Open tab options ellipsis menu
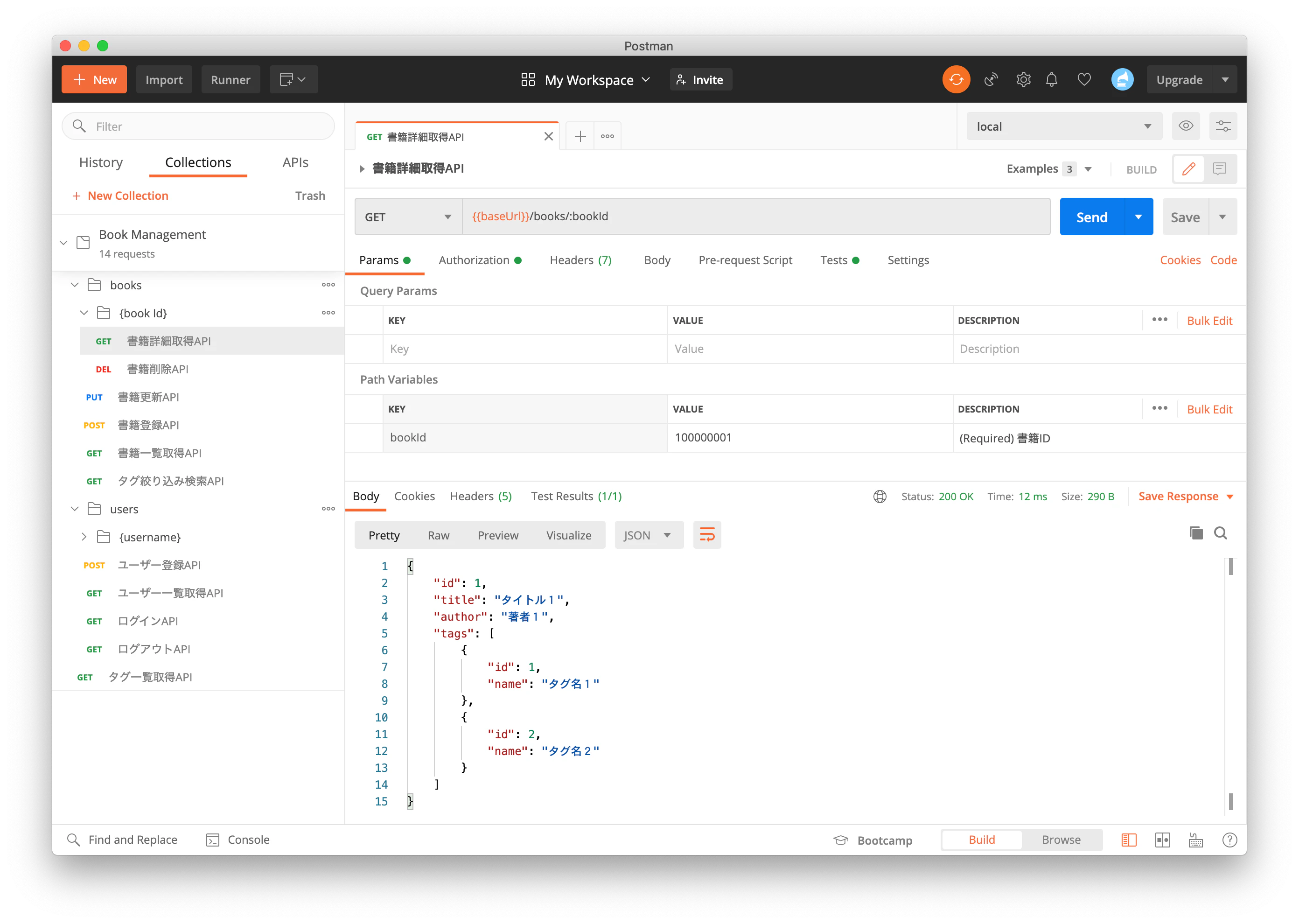 tap(607, 137)
